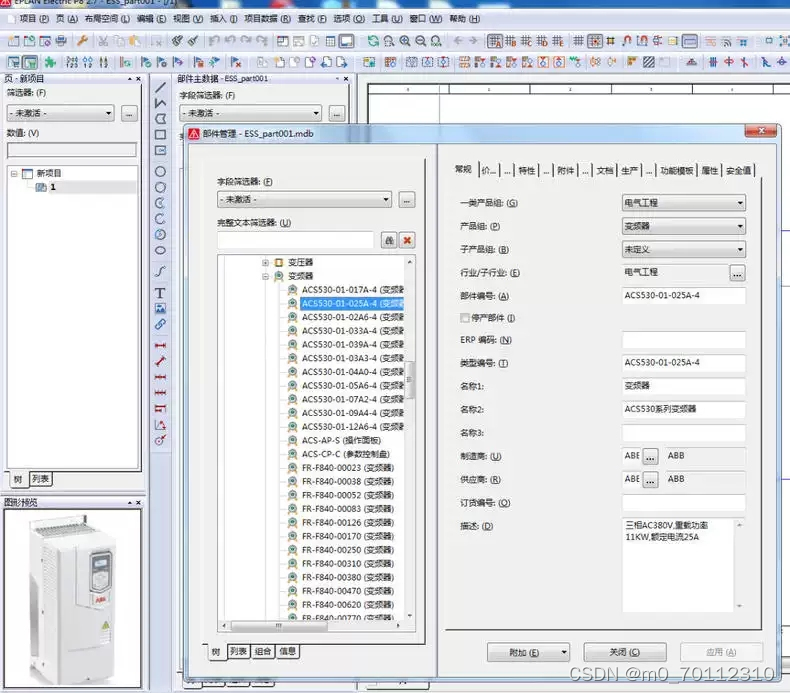The image size is (790, 693).
Task: Open the 产品组 dropdown showing 变频器
Action: (684, 226)
